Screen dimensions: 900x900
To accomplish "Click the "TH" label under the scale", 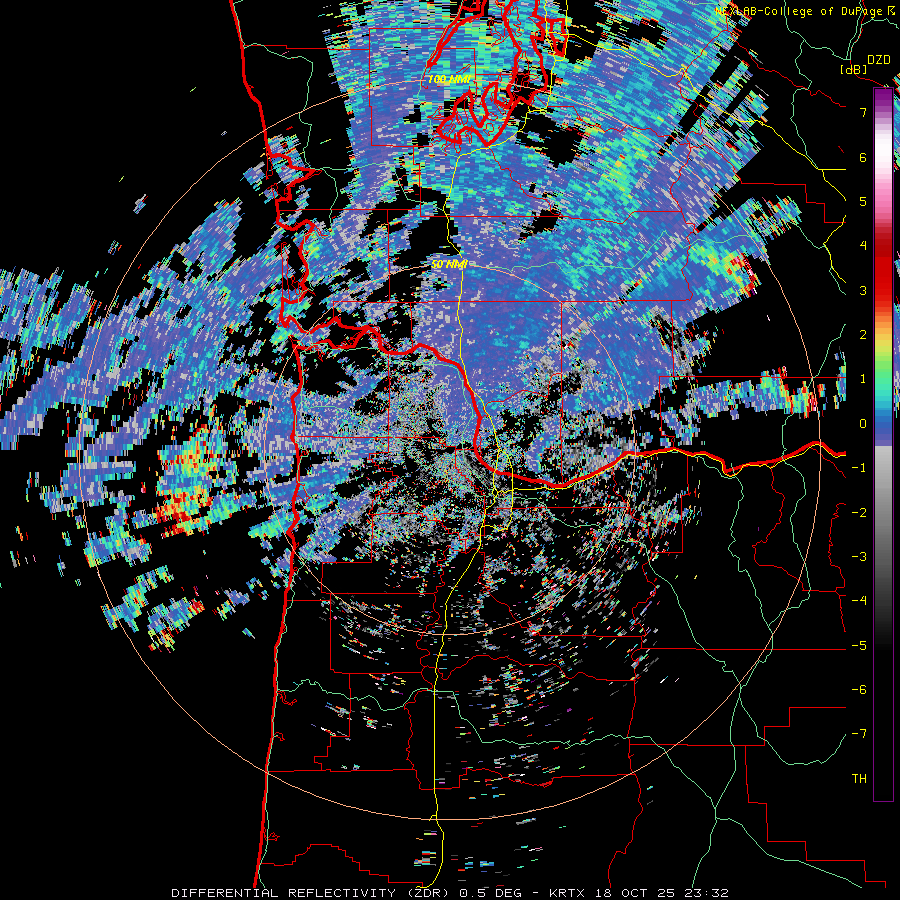I will coord(859,779).
